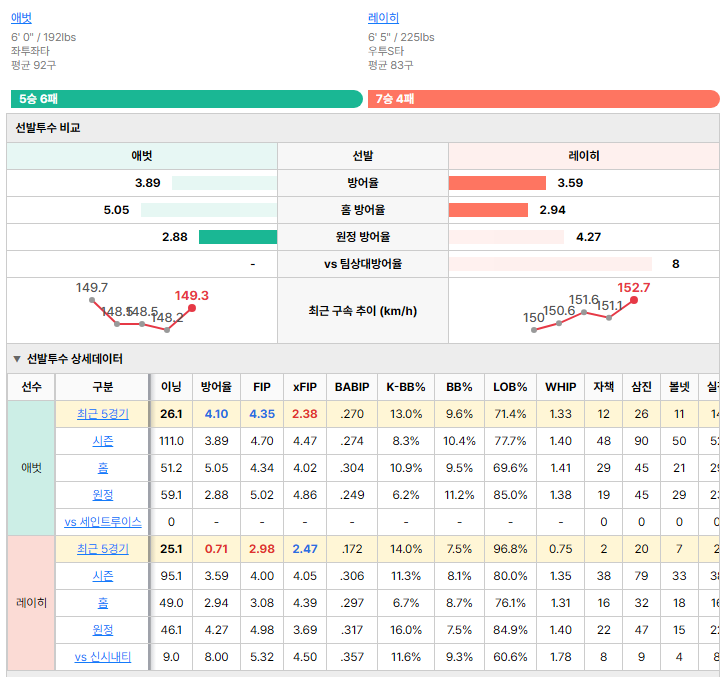726x677 pixels.
Task: Click the red 7승 4패 record bar
Action: [544, 99]
